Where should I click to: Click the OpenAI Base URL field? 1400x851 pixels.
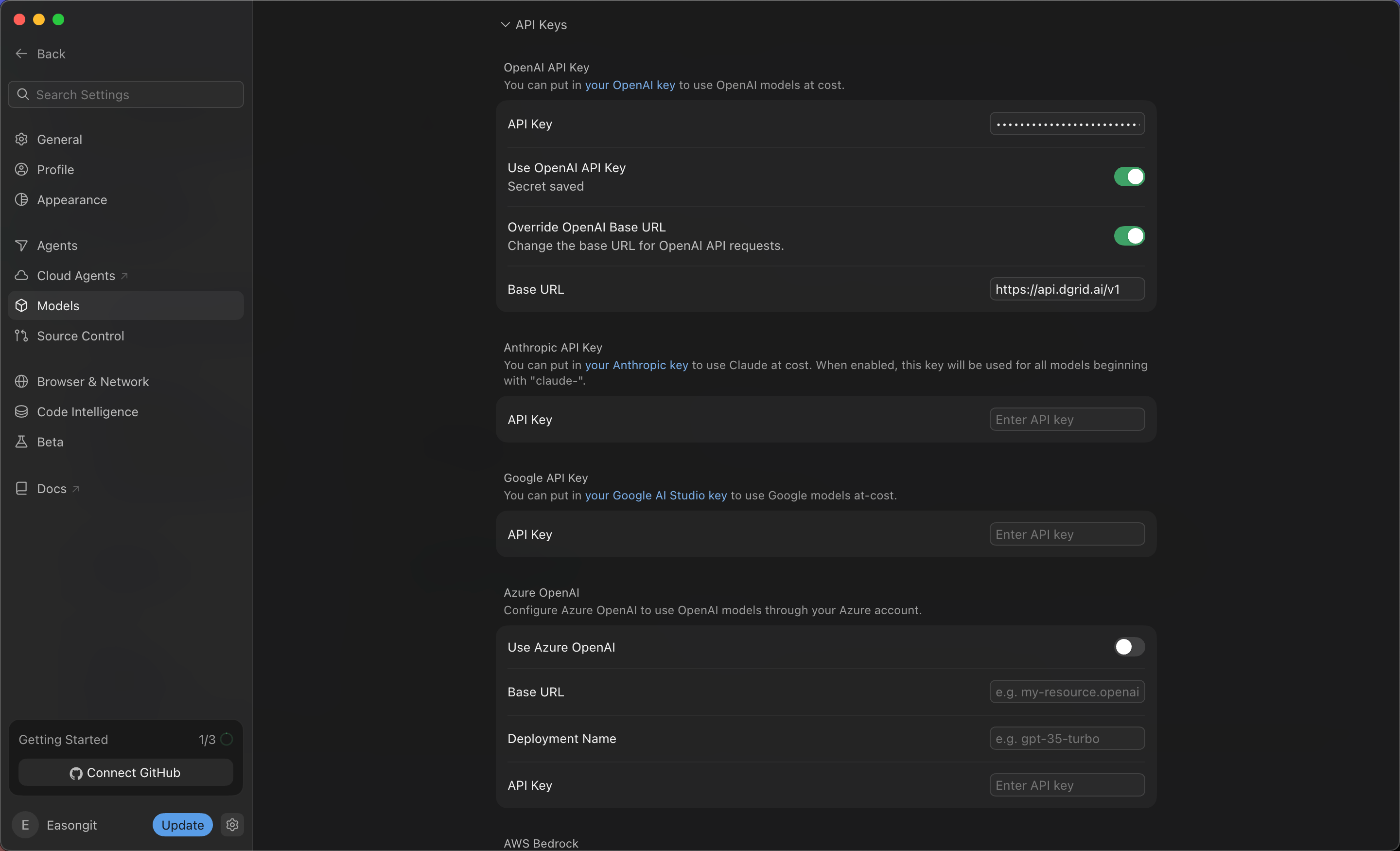1067,289
